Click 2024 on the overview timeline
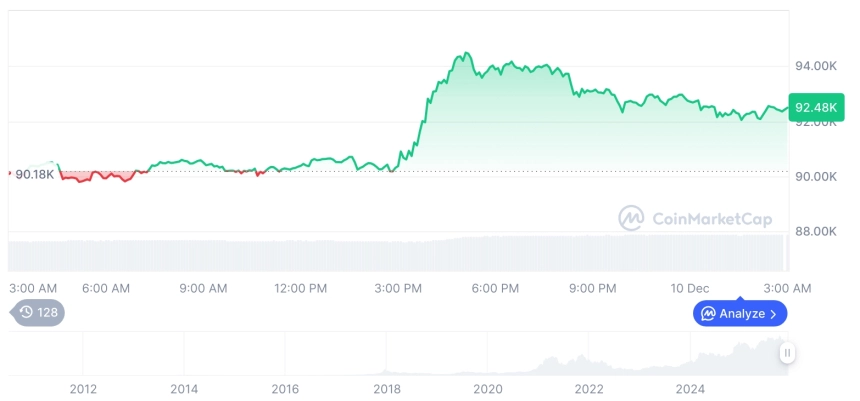The image size is (860, 401). pyautogui.click(x=690, y=388)
